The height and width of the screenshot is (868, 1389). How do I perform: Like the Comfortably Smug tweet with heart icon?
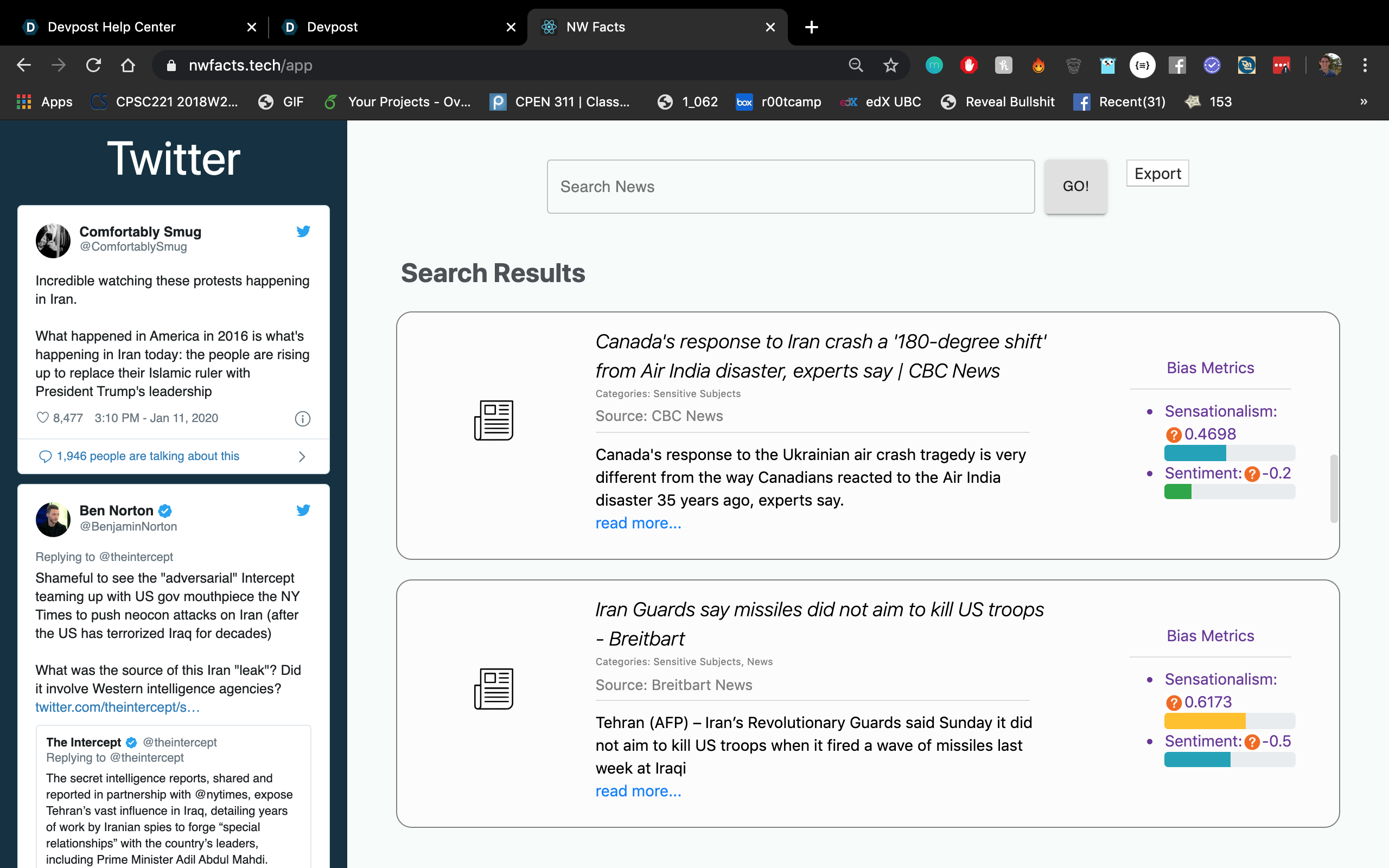click(x=42, y=417)
